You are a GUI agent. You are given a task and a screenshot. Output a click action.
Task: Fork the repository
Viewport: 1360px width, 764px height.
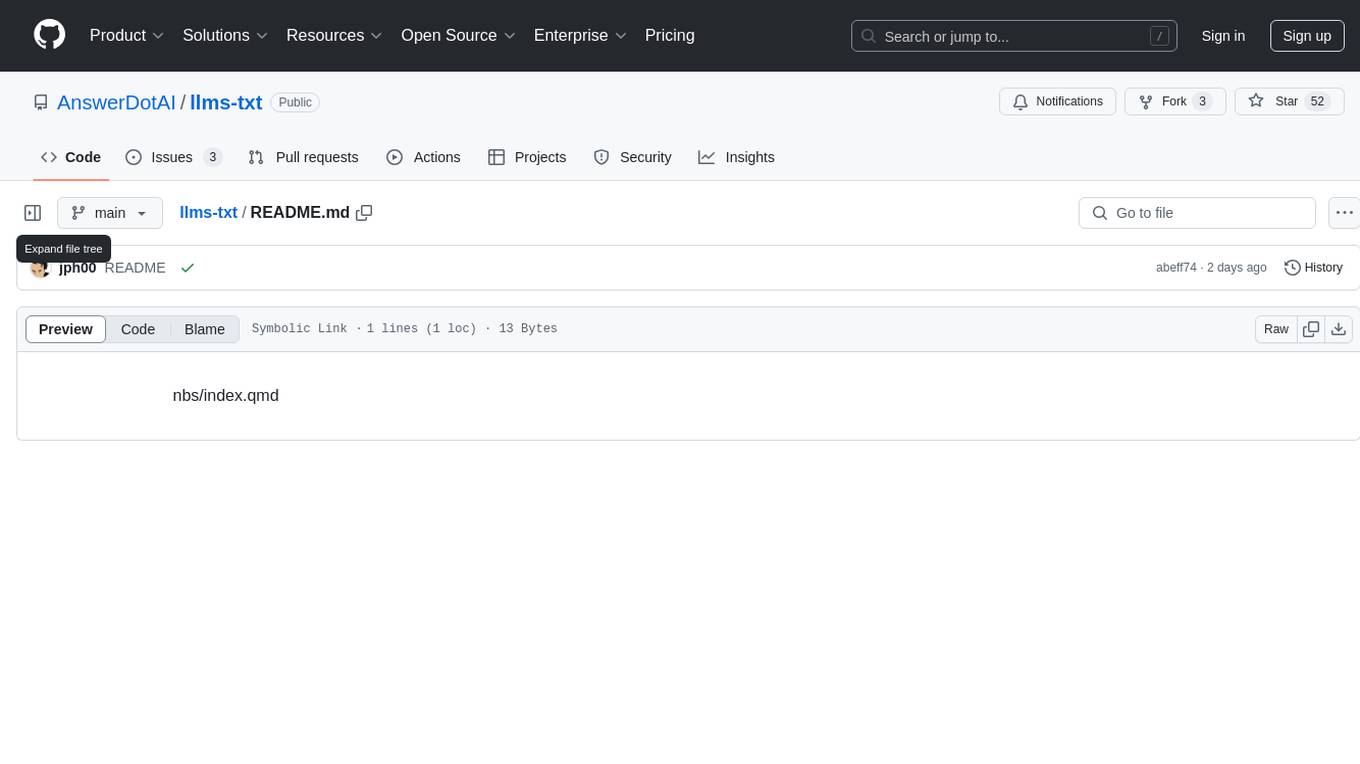click(1175, 102)
